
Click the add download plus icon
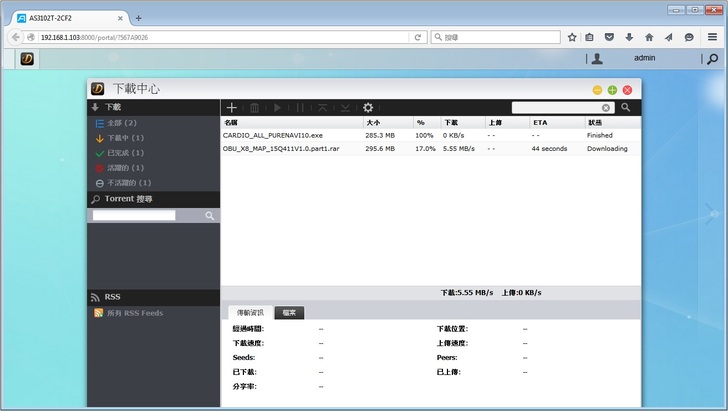click(x=232, y=107)
